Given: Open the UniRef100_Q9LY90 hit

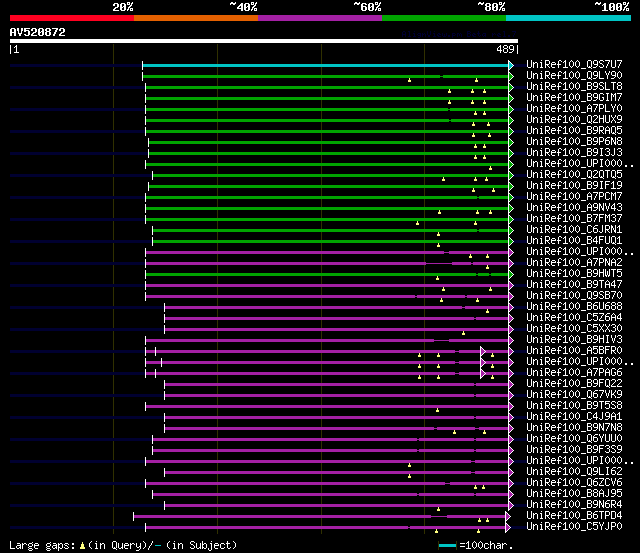Looking at the screenshot, I should (574, 75).
